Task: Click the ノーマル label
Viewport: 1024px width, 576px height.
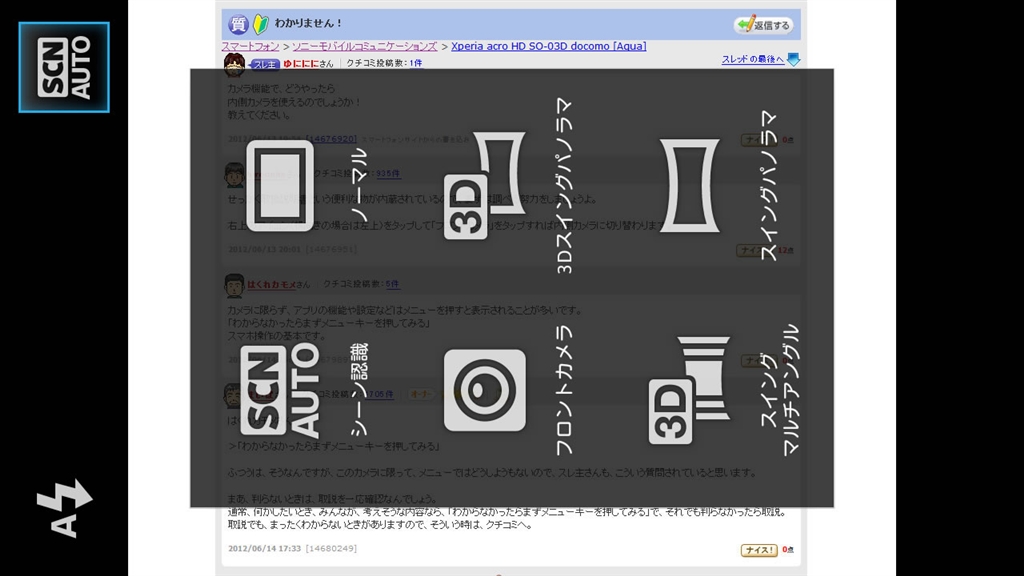Action: tap(359, 185)
